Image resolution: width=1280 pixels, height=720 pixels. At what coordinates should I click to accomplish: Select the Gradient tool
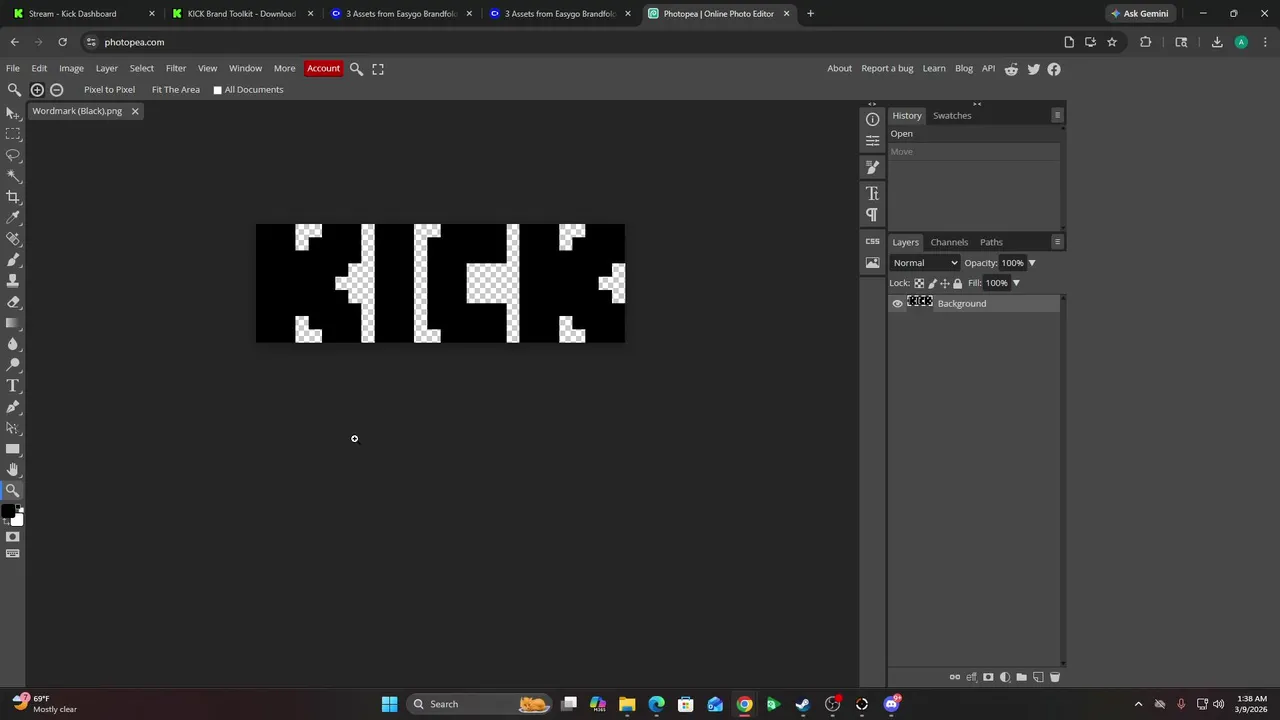coord(13,323)
